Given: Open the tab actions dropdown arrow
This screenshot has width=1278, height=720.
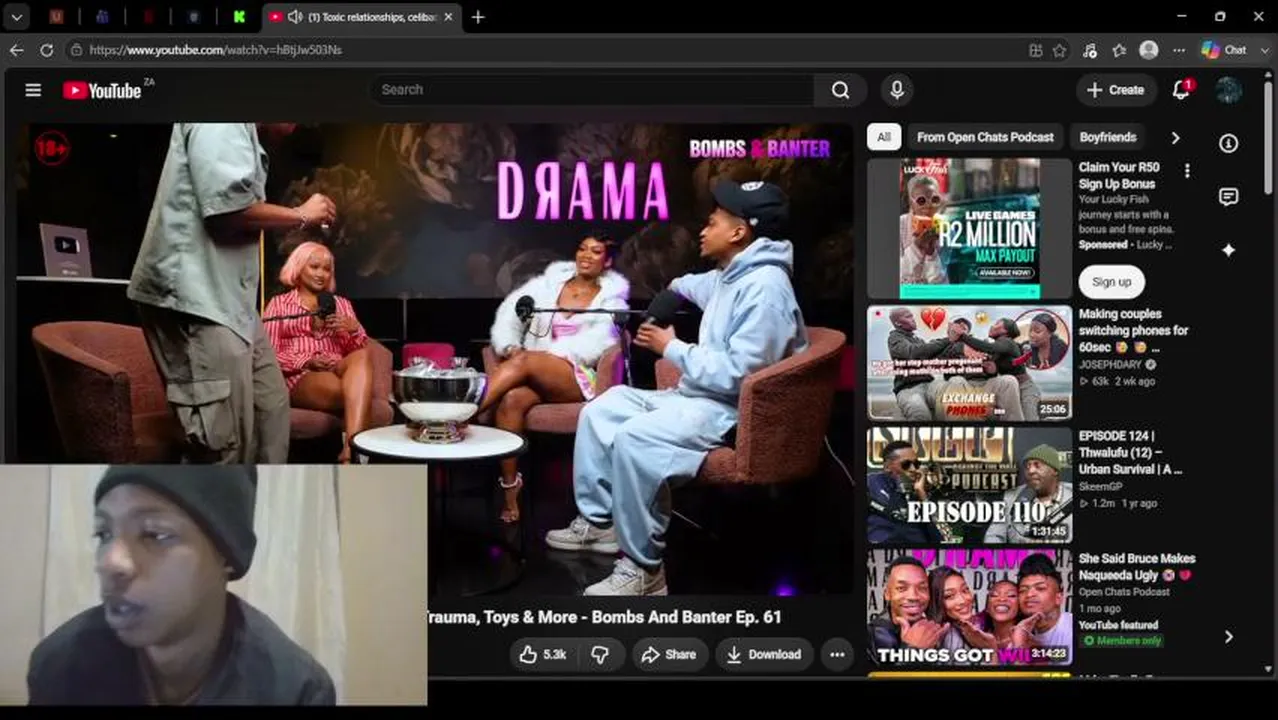Looking at the screenshot, I should click(17, 17).
